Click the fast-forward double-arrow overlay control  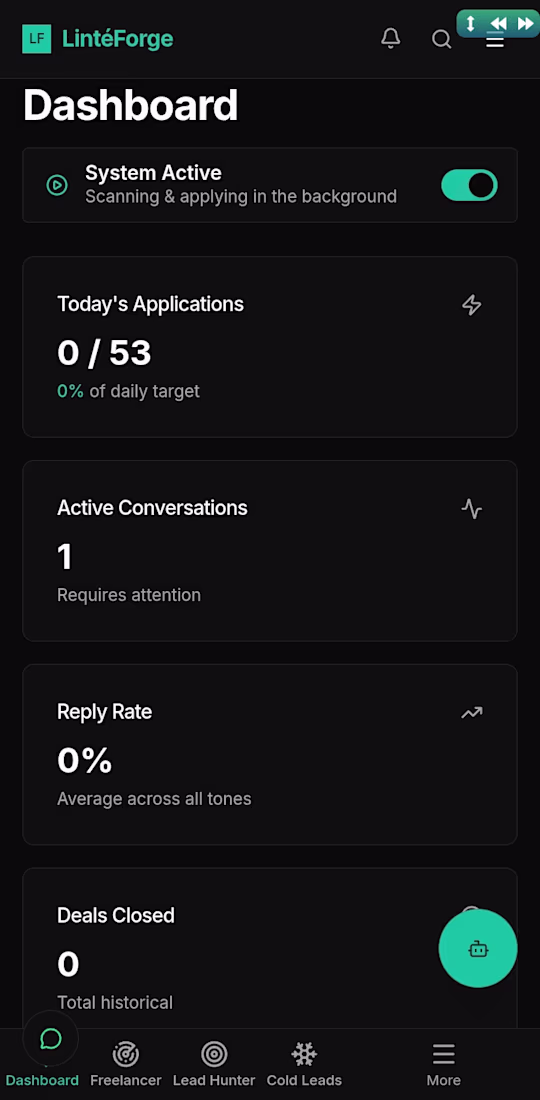tap(525, 23)
